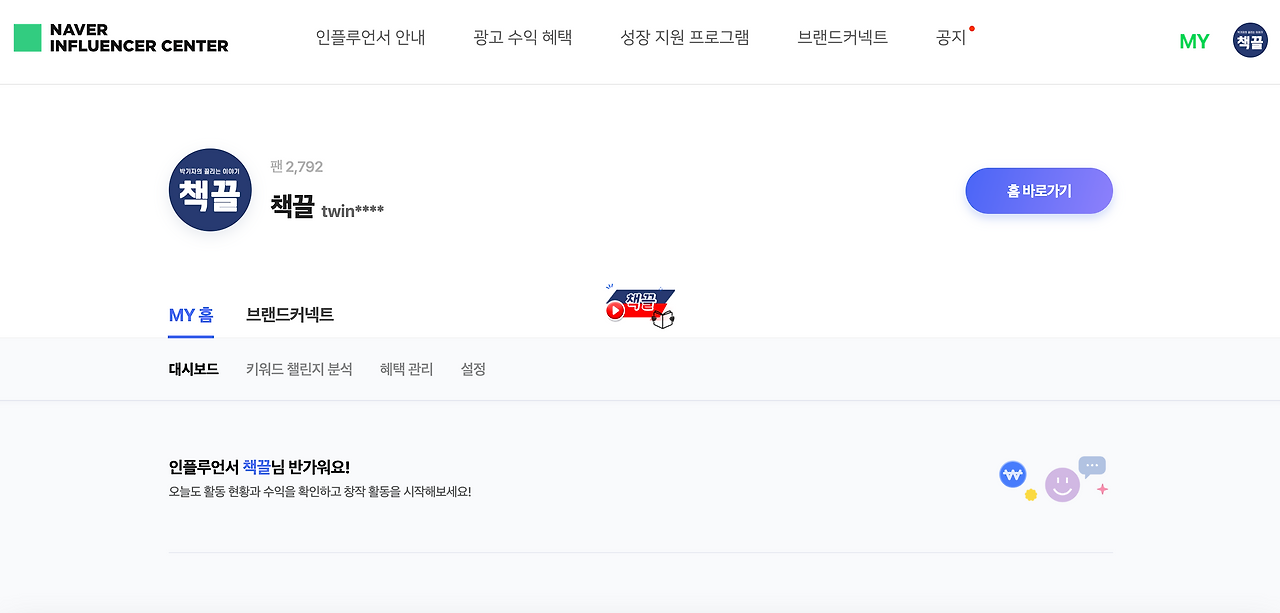This screenshot has height=613, width=1280.
Task: Open the 책끌 profile avatar at top right
Action: pyautogui.click(x=1249, y=40)
